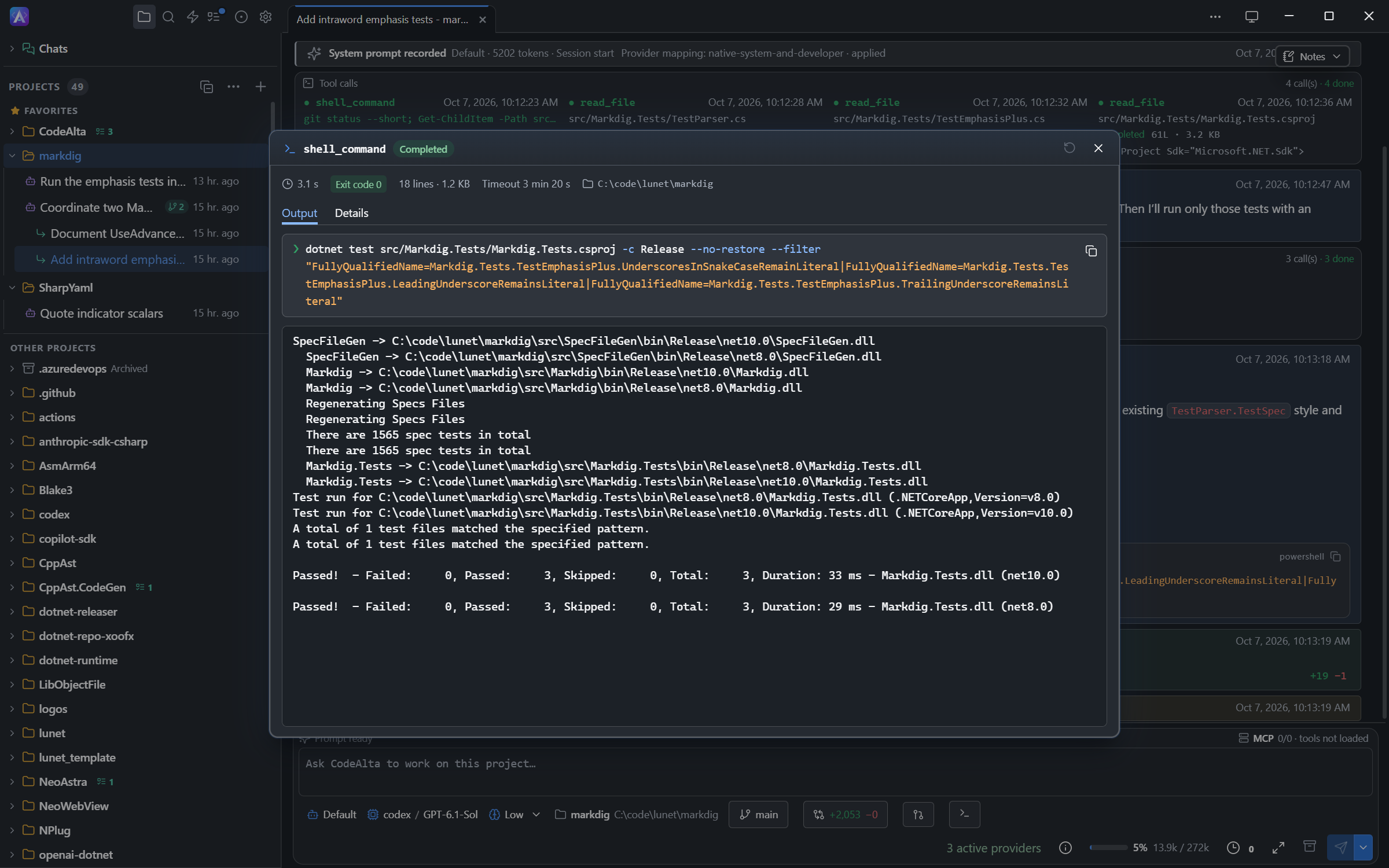Open the task list icon with blue dot
1389x868 pixels.
pyautogui.click(x=215, y=16)
